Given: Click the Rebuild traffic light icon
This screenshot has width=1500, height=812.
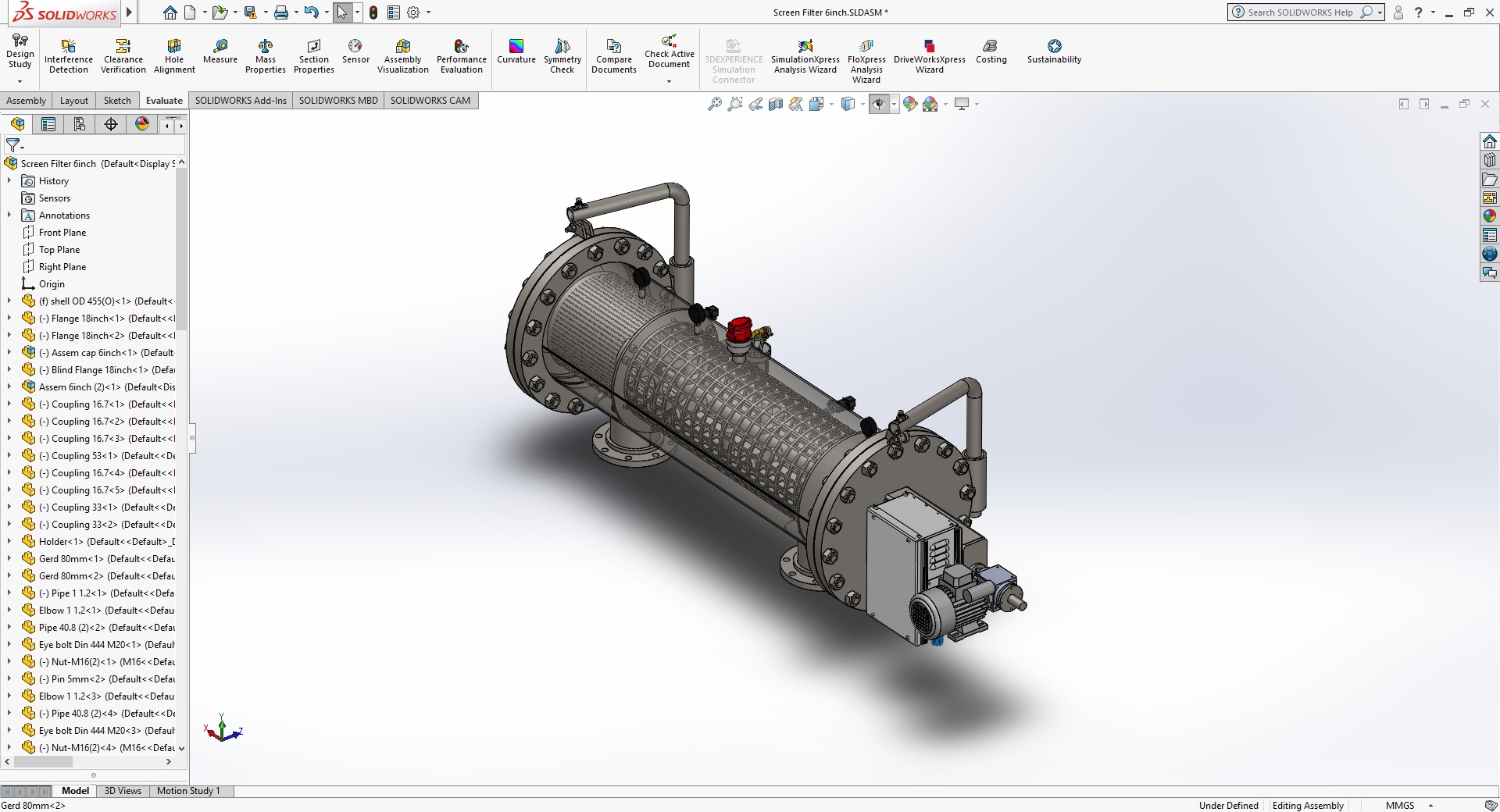Looking at the screenshot, I should [x=373, y=12].
